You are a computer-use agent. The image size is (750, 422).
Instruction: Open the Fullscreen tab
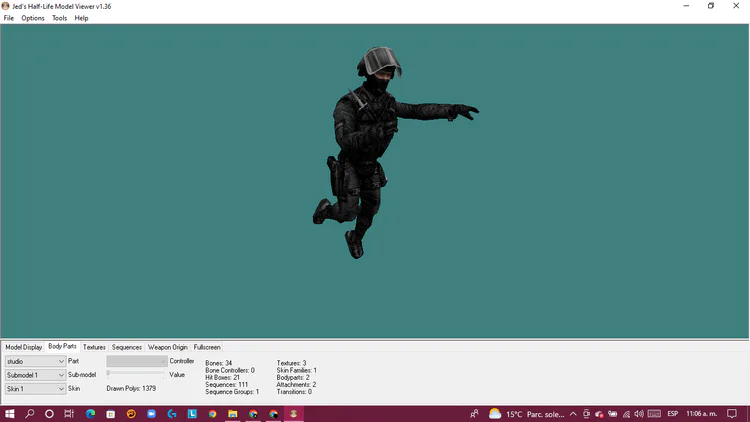207,347
